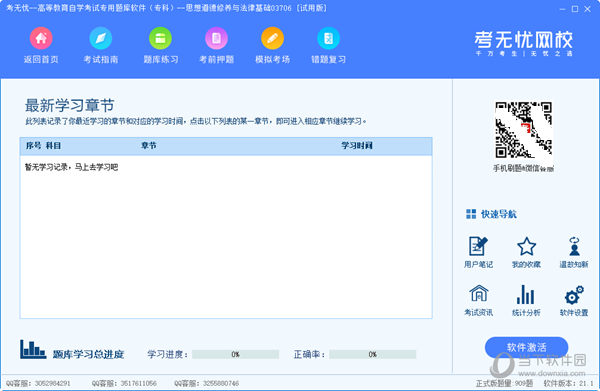
Task: Click the 题库学习总进度 bar chart icon
Action: click(x=33, y=349)
